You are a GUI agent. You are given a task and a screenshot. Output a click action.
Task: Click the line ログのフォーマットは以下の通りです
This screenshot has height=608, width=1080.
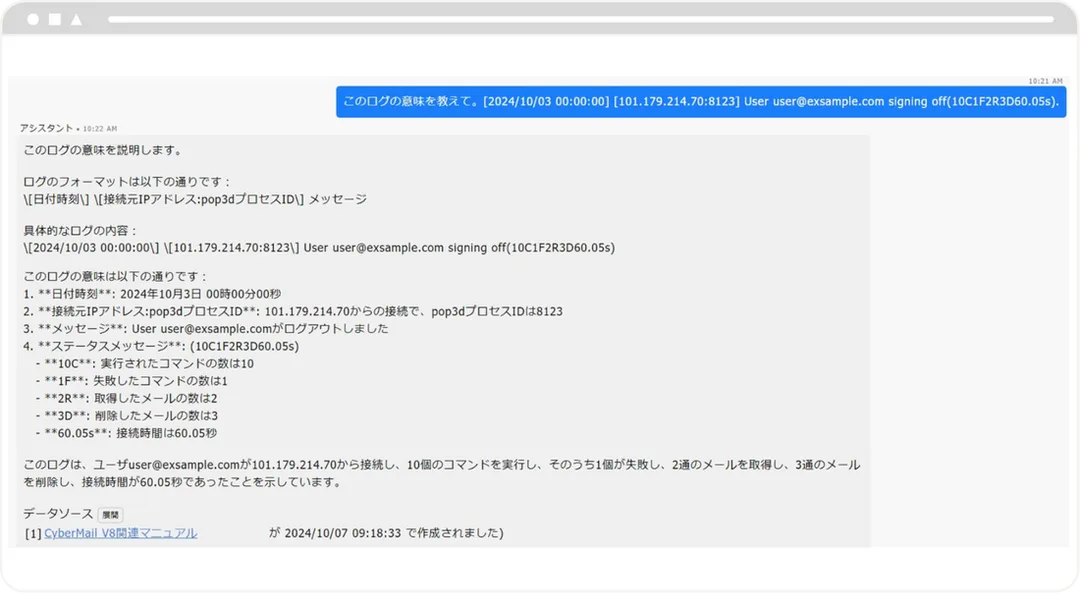point(127,182)
